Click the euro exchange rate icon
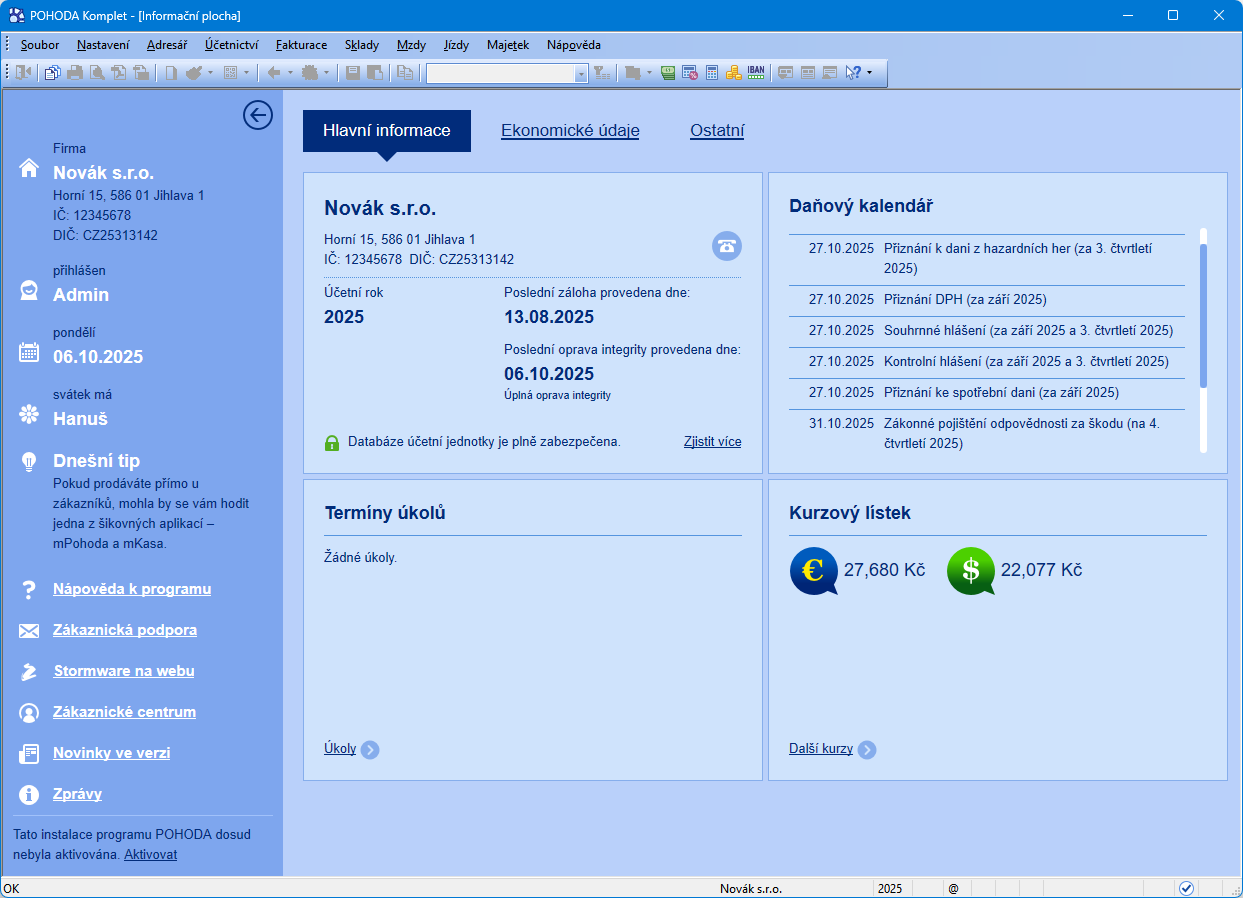 (x=813, y=571)
